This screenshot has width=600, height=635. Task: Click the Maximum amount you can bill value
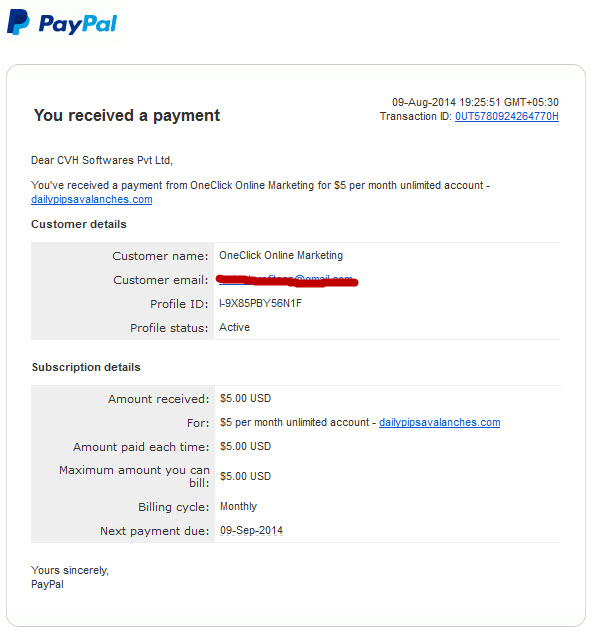[x=245, y=476]
